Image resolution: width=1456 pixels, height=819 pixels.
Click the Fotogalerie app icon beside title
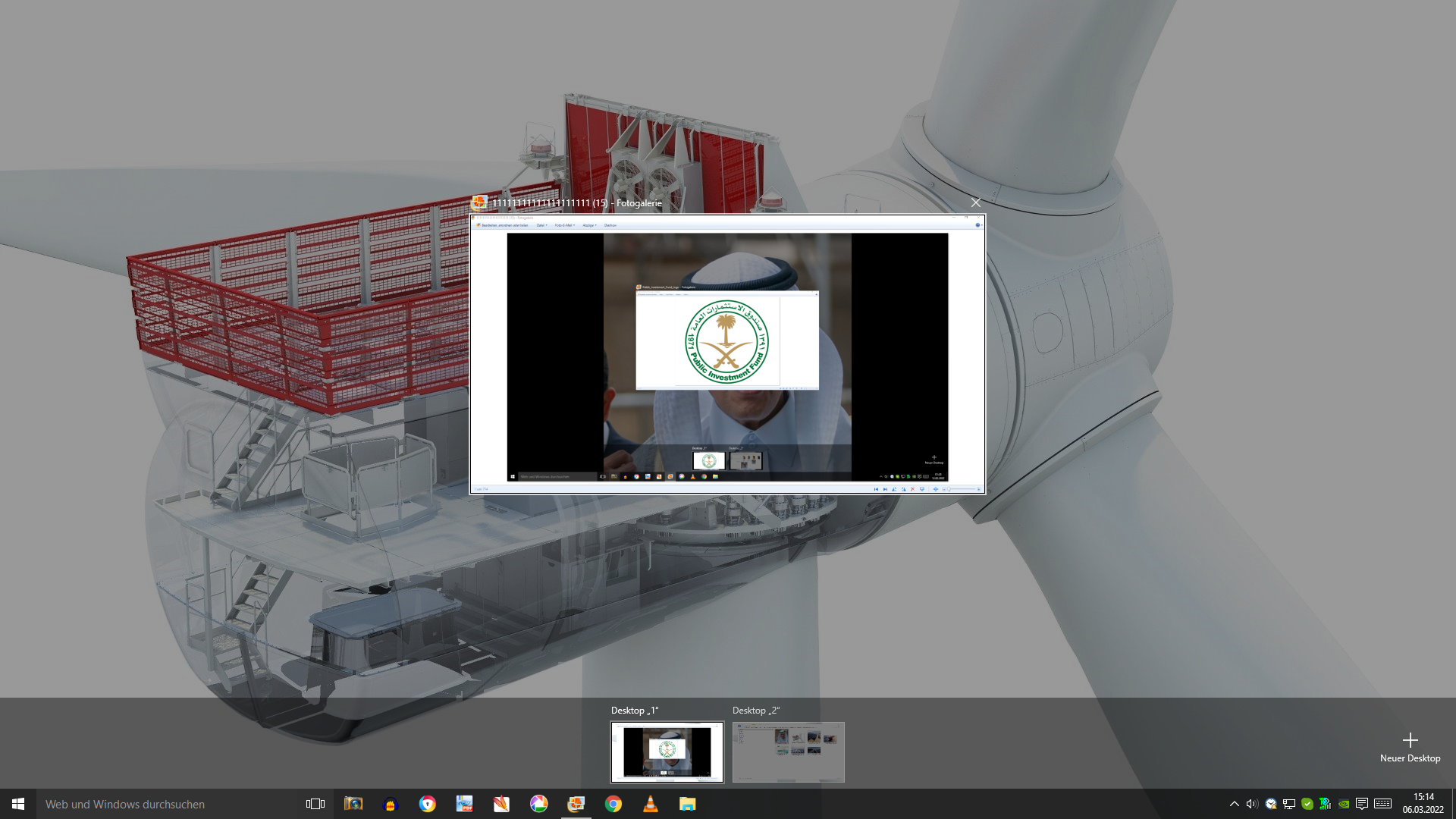coord(479,202)
